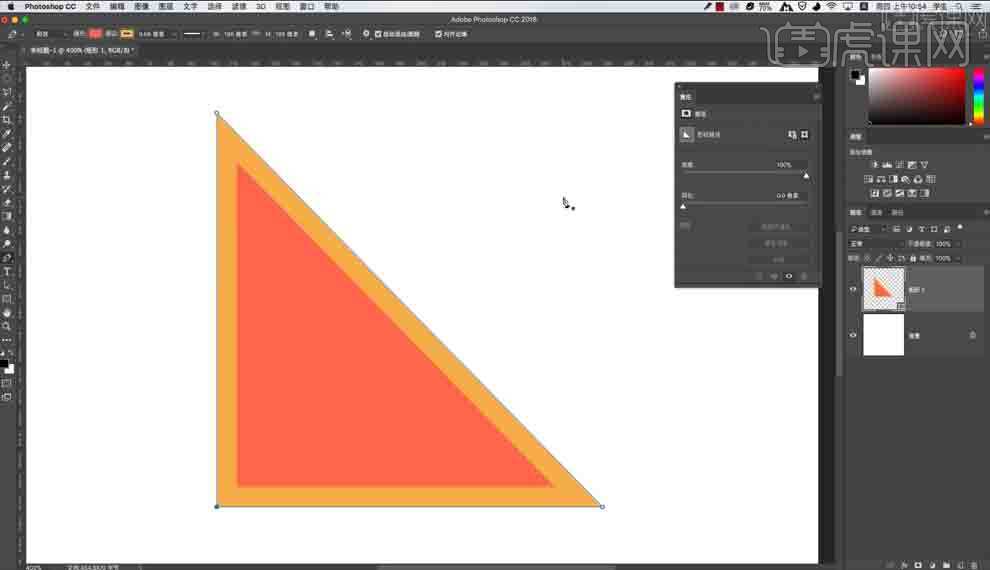This screenshot has height=570, width=990.
Task: Select the Brush tool
Action: coord(7,161)
